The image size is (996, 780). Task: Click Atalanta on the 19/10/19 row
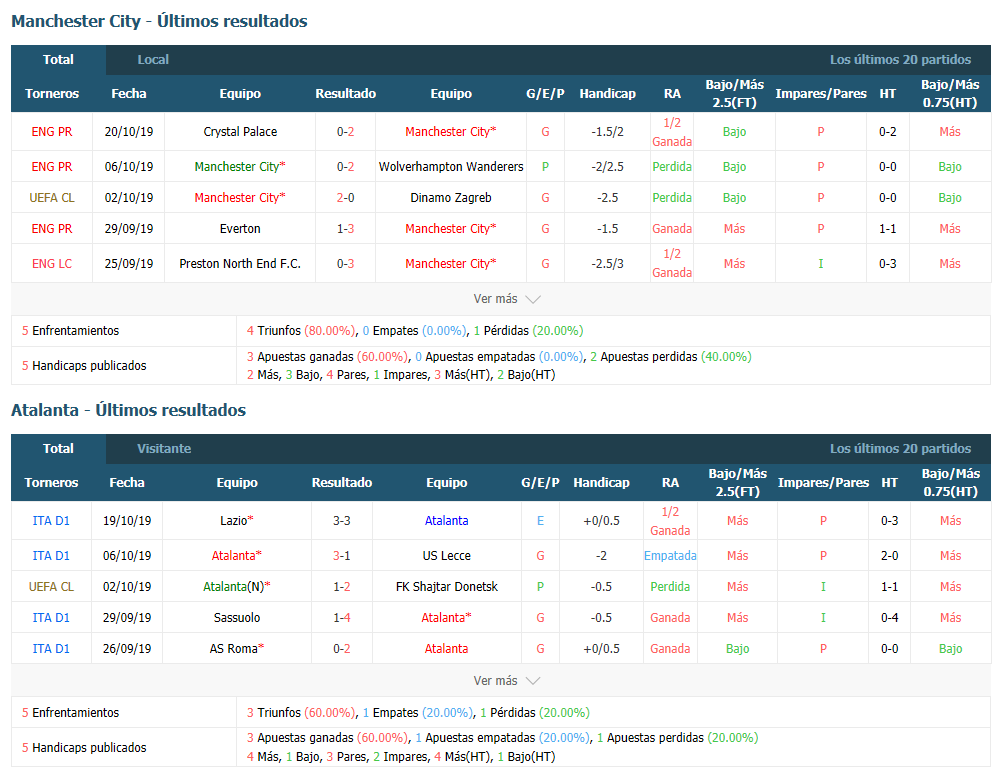pyautogui.click(x=447, y=520)
